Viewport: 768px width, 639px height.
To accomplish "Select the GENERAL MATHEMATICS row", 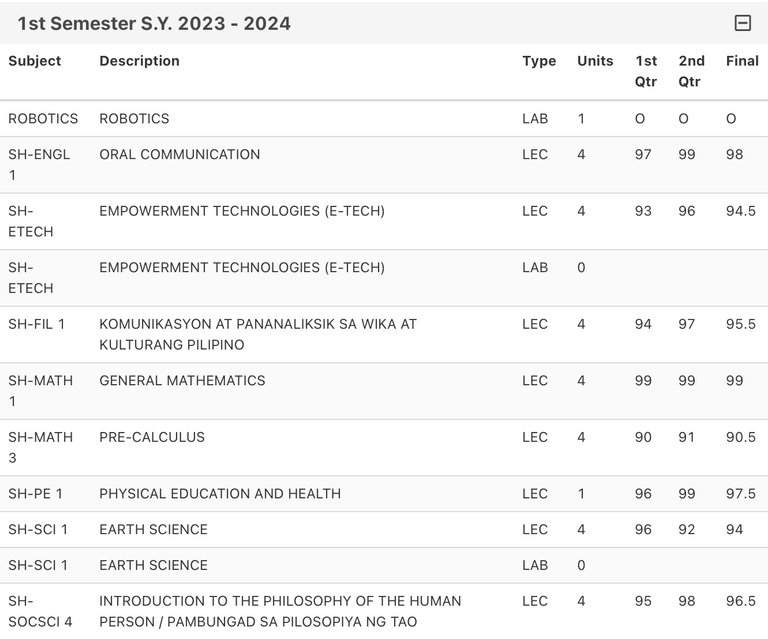I will [x=384, y=391].
